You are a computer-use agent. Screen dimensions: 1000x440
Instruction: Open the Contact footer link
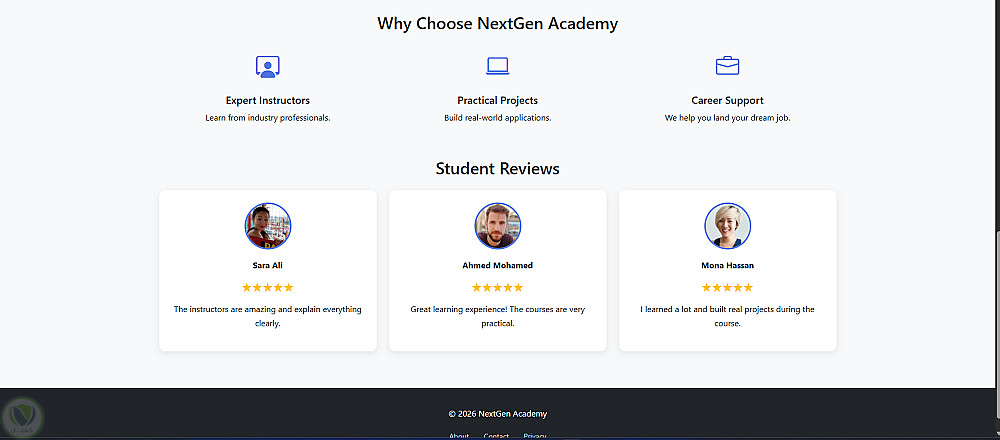tap(496, 436)
